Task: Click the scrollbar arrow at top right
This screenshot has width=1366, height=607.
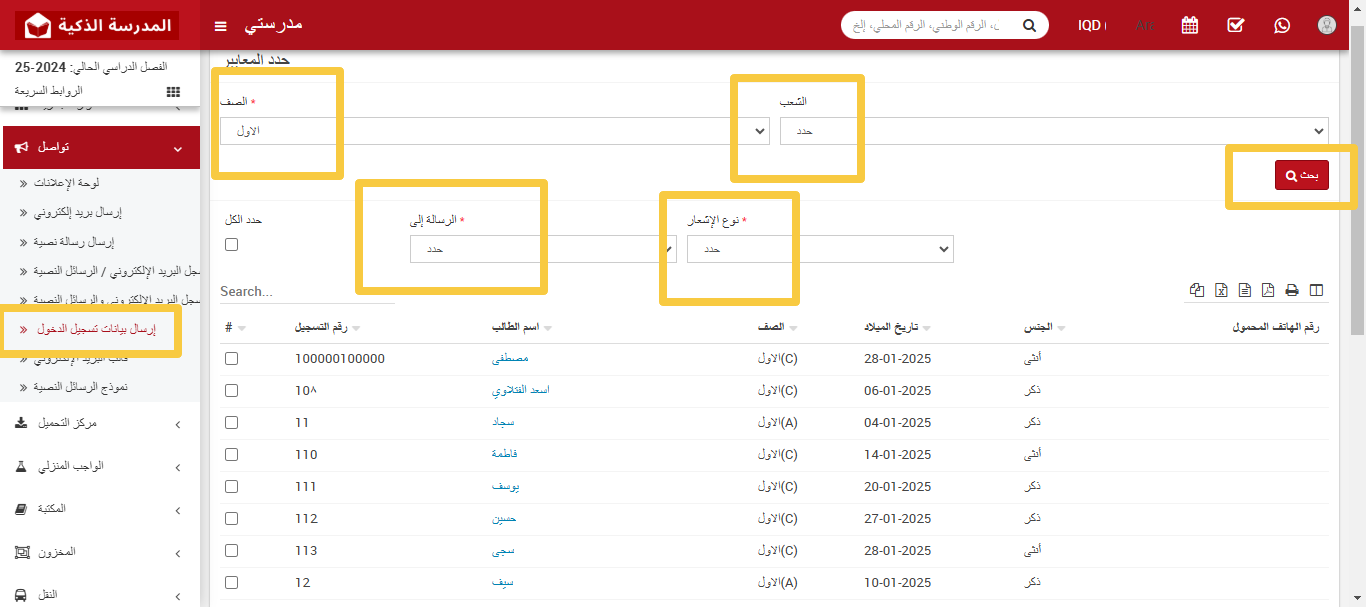Action: point(1358,10)
